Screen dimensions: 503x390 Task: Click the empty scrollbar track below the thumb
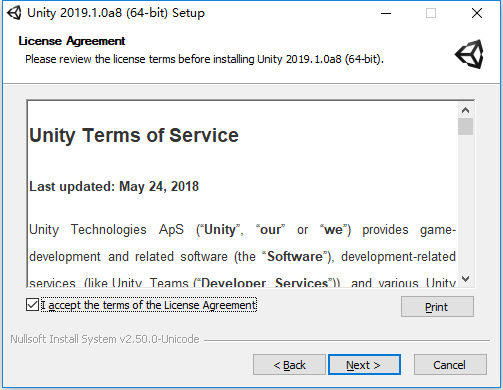point(465,203)
